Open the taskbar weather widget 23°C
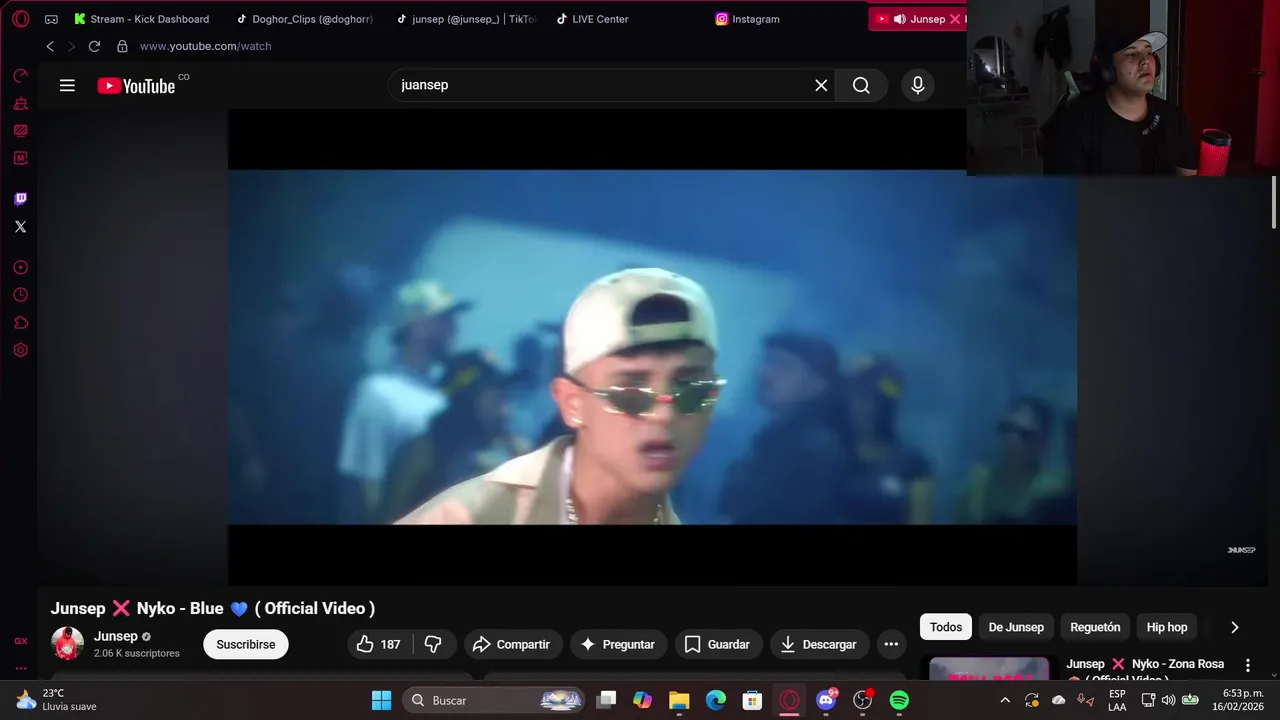The image size is (1280, 720). click(x=57, y=700)
